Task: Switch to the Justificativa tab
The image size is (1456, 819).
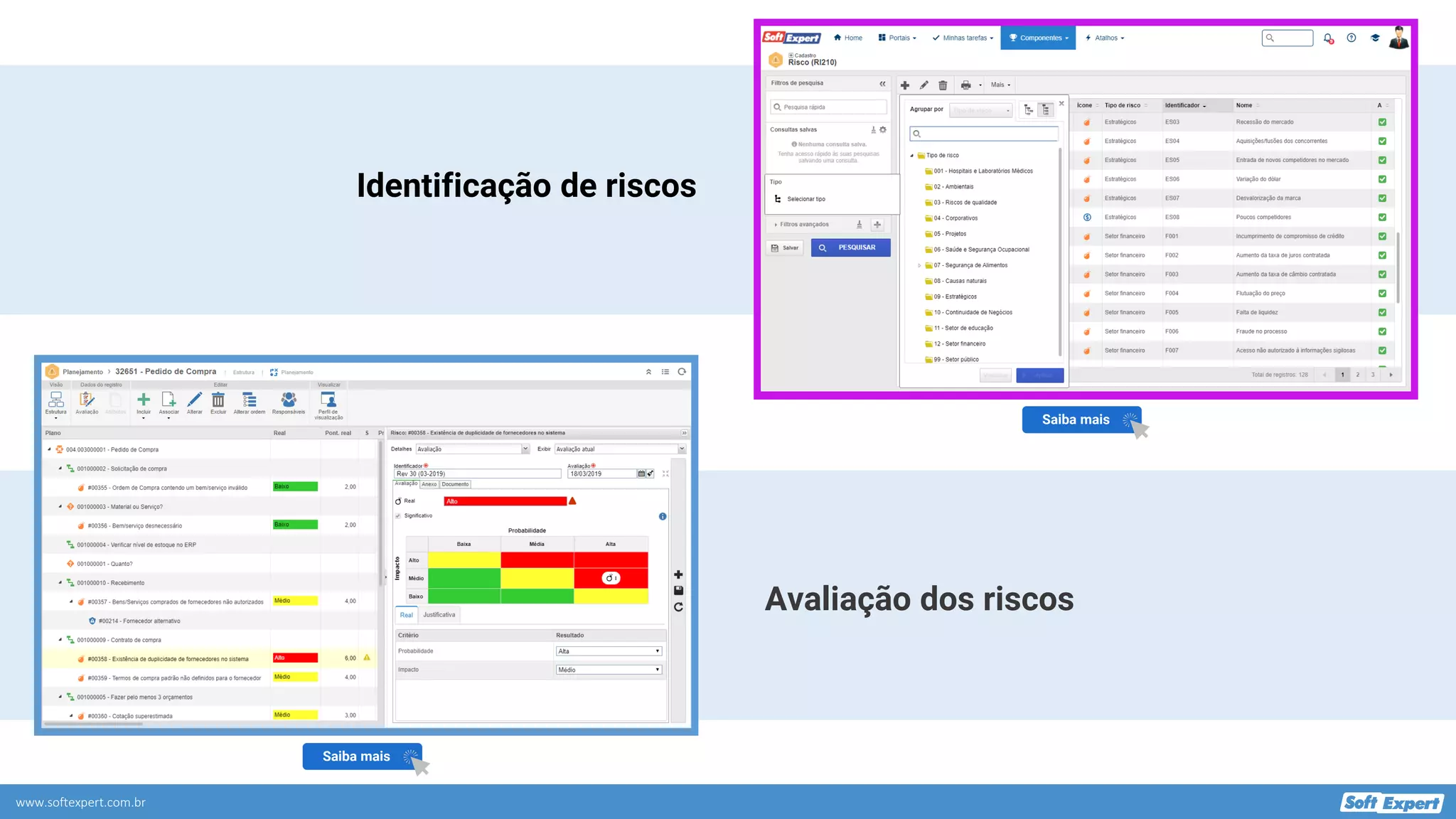Action: pos(439,615)
